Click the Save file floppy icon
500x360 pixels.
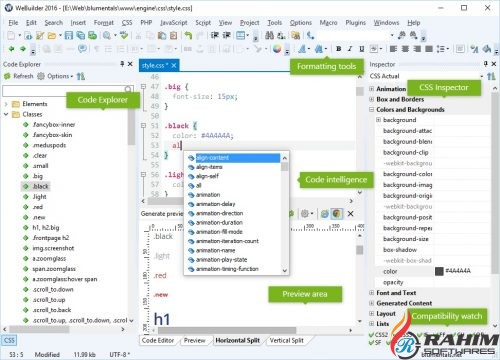[x=69, y=35]
